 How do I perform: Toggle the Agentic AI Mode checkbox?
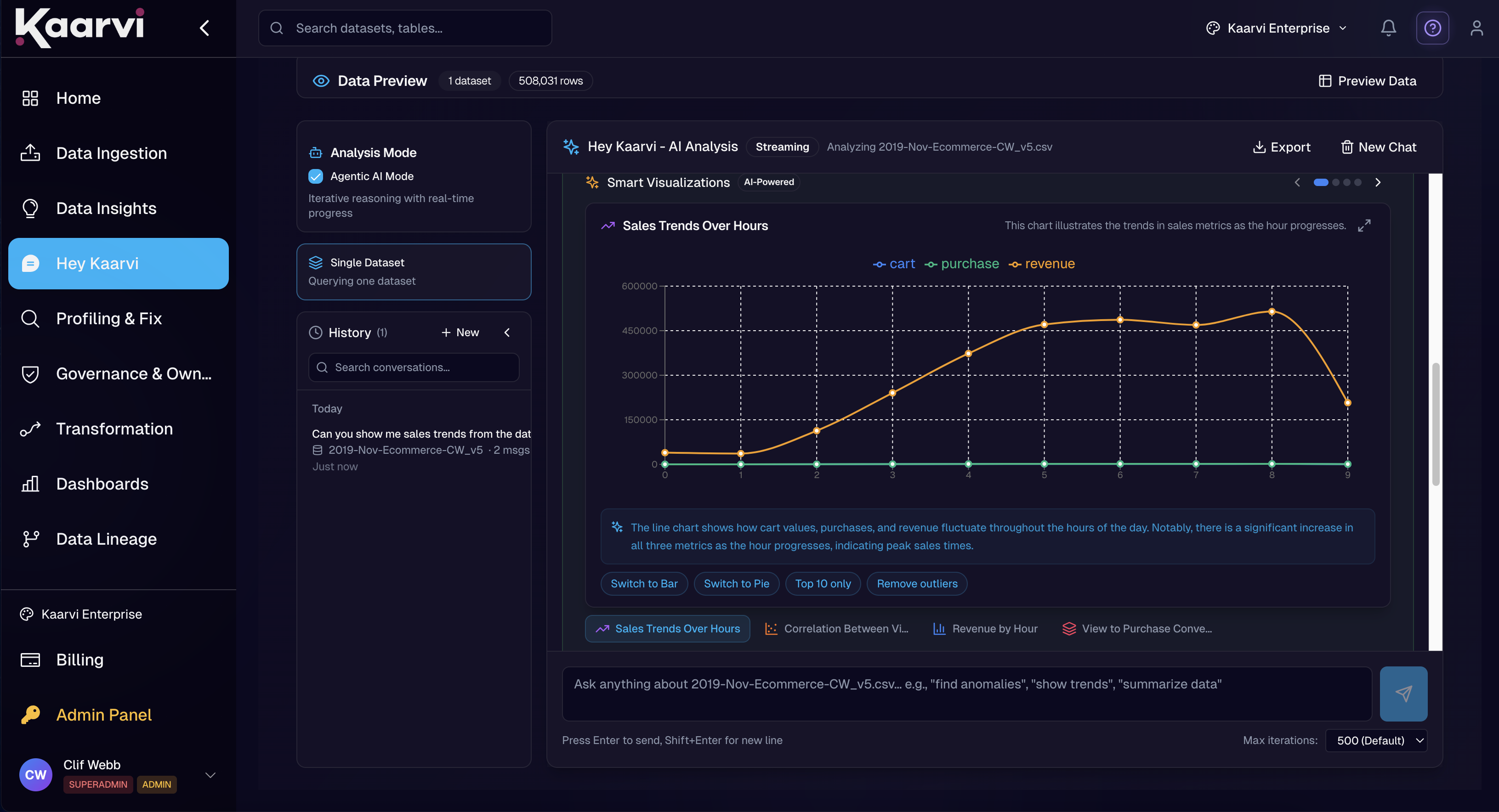(315, 176)
